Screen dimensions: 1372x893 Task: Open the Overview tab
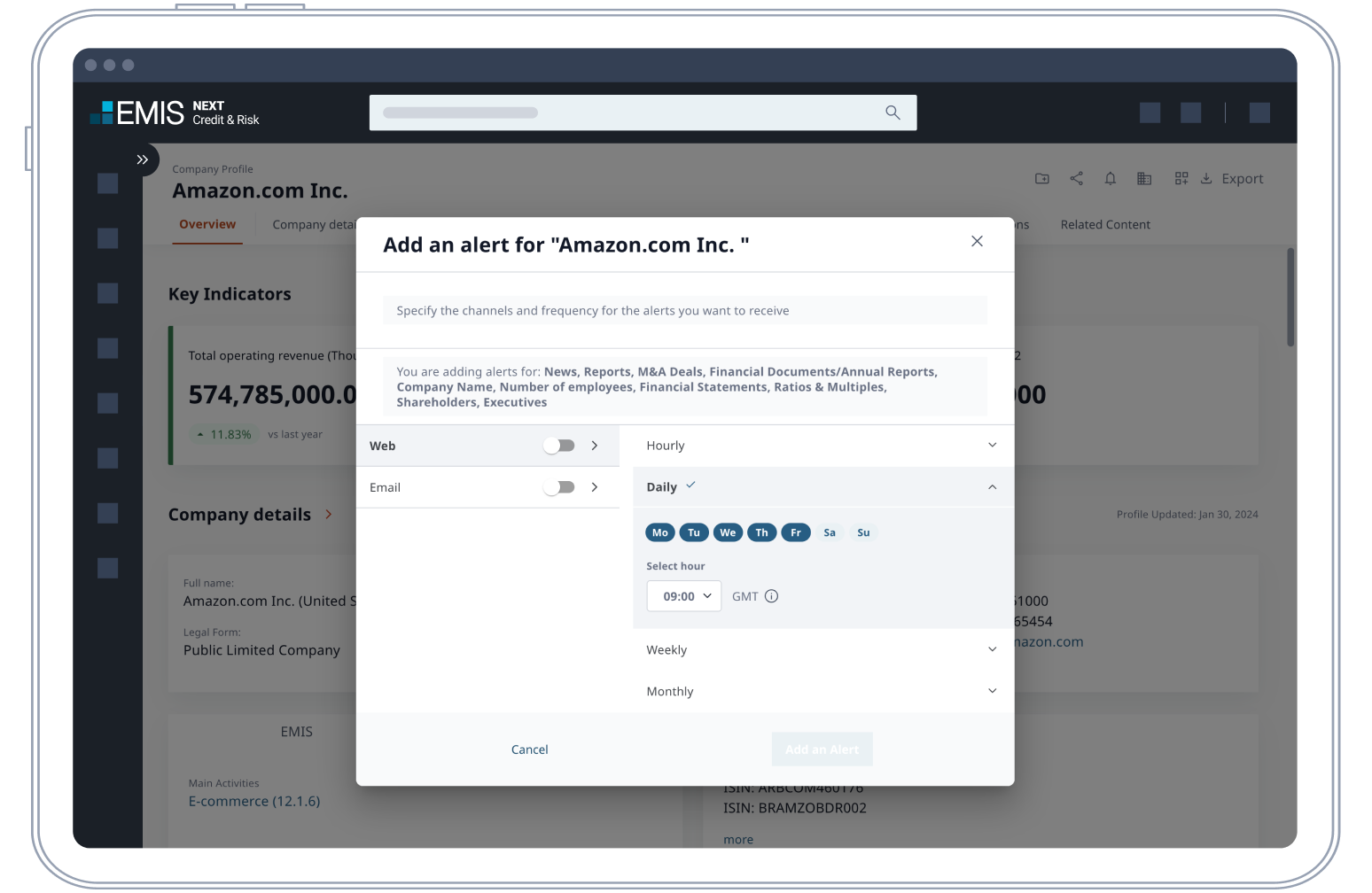point(207,225)
